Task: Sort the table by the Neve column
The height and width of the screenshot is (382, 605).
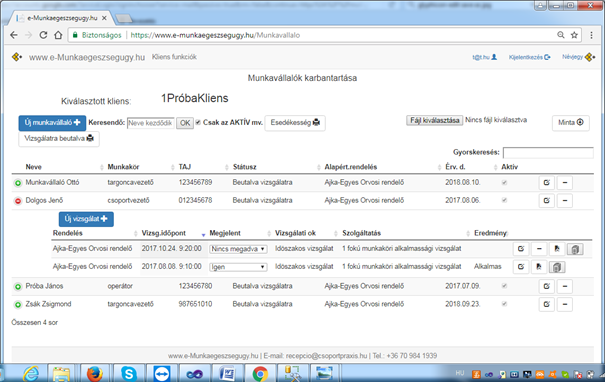Action: pos(34,167)
